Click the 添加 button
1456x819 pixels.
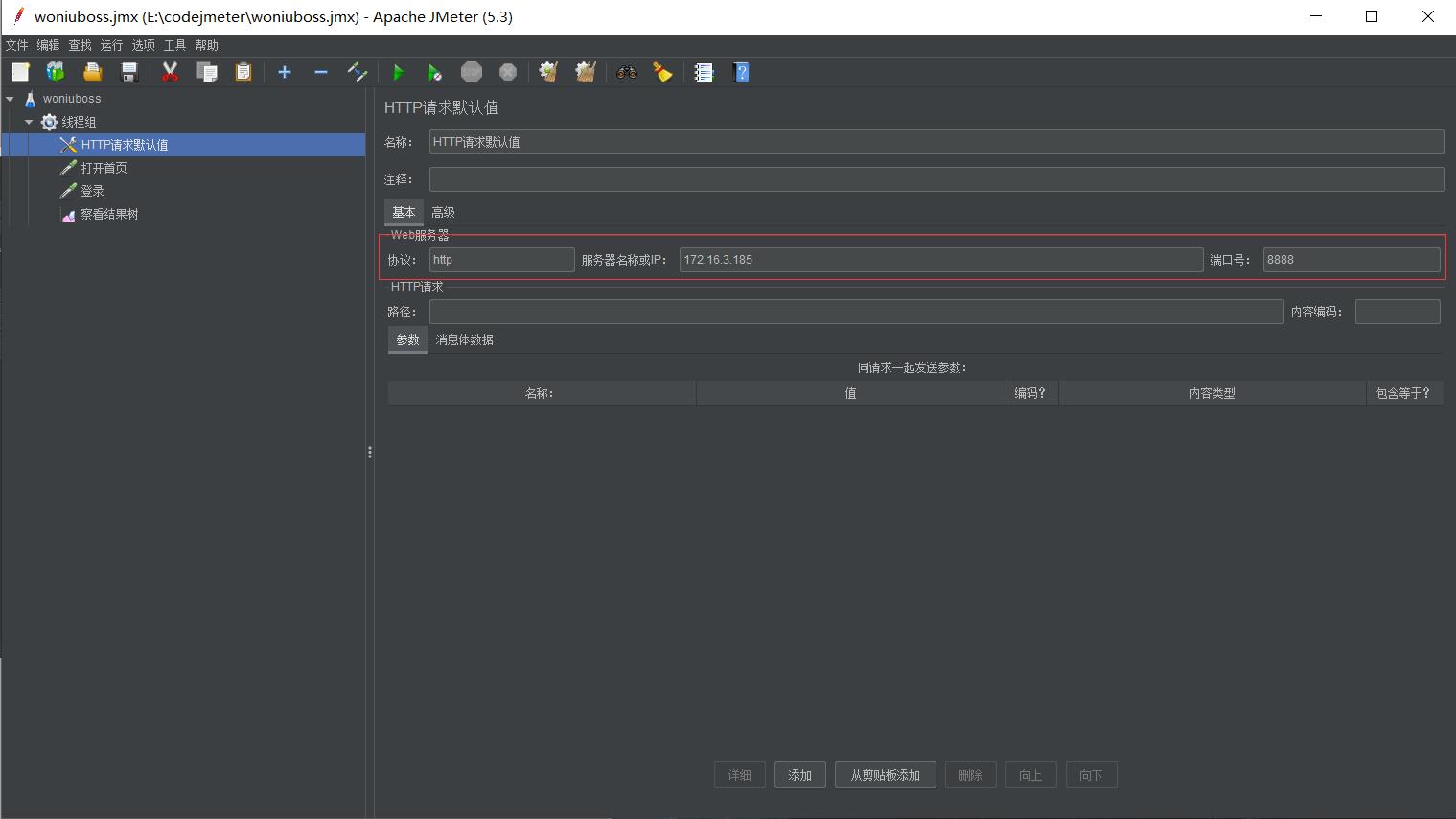pyautogui.click(x=800, y=775)
